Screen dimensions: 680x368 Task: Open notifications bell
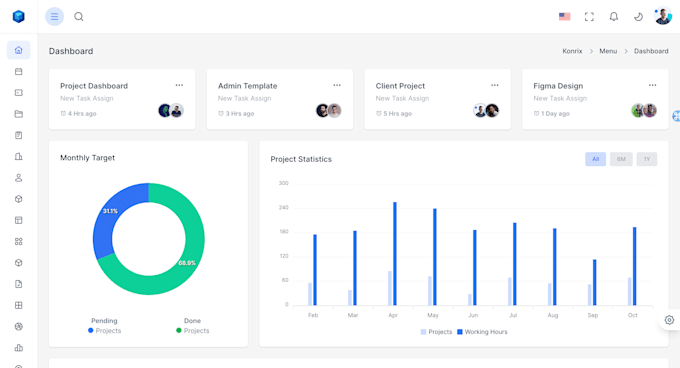[x=614, y=16]
